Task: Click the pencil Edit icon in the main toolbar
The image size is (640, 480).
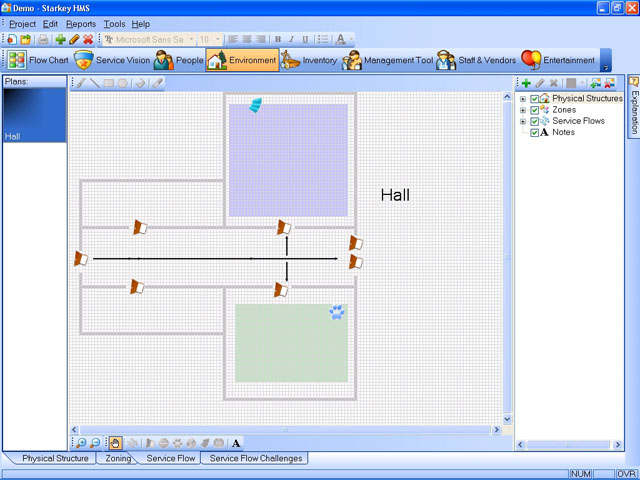Action: click(74, 39)
